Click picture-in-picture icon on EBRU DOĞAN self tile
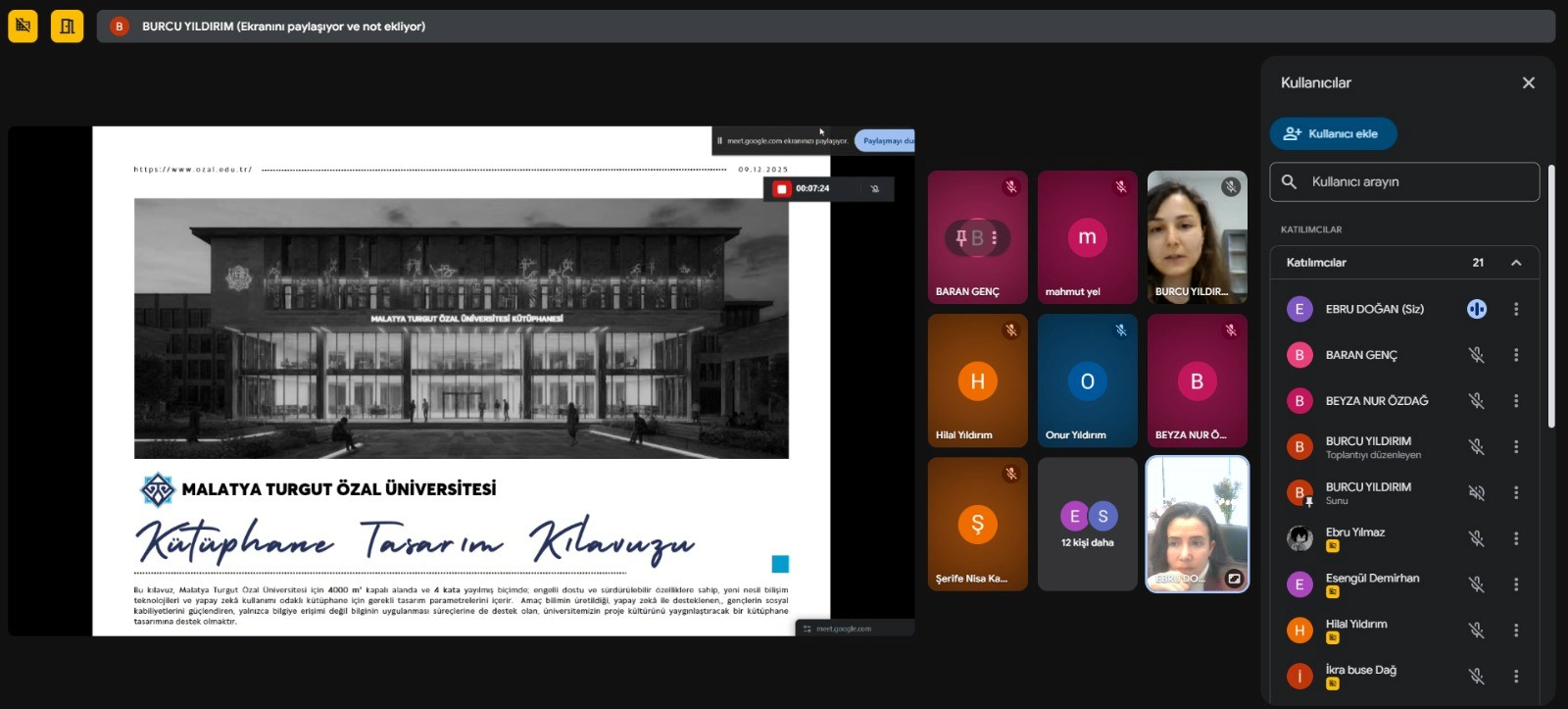This screenshot has height=709, width=1568. coord(1234,579)
